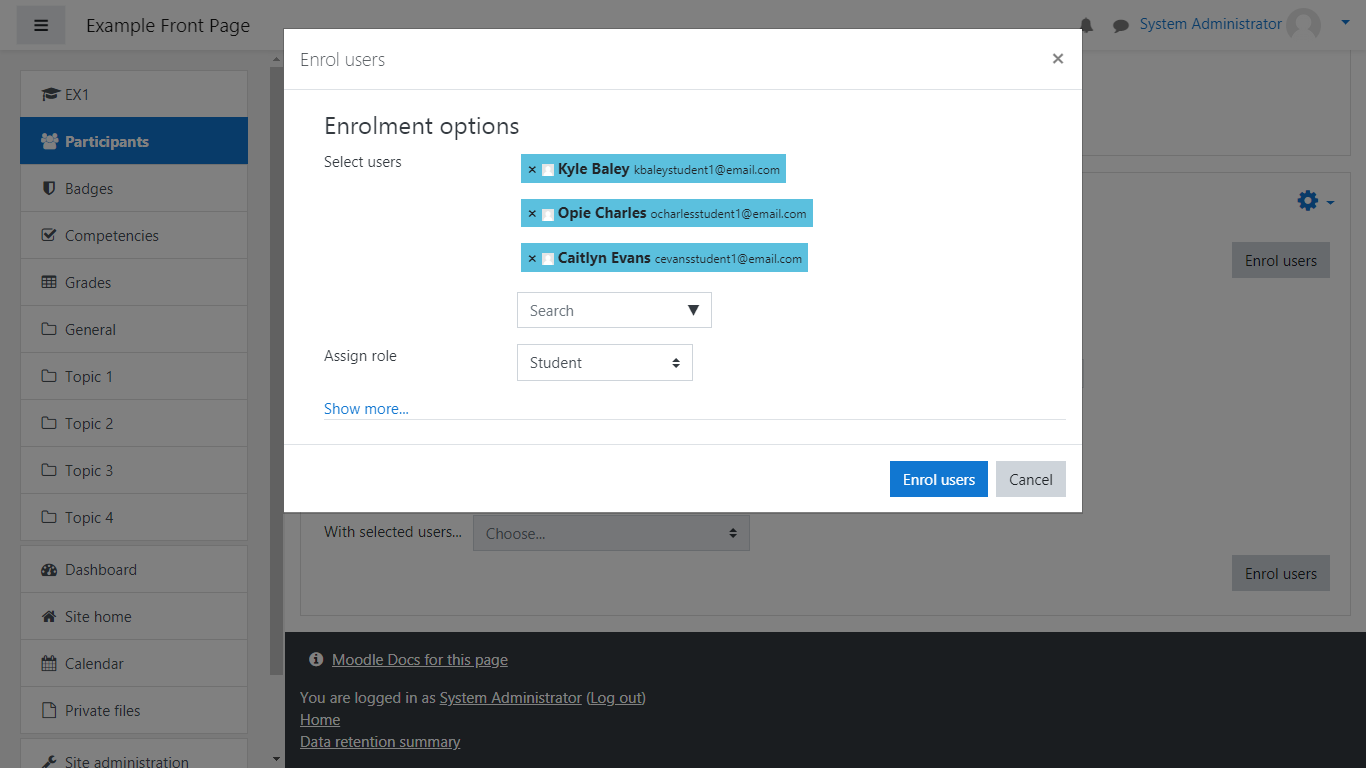Go to Grades in the sidebar
This screenshot has height=768, width=1366.
88,283
